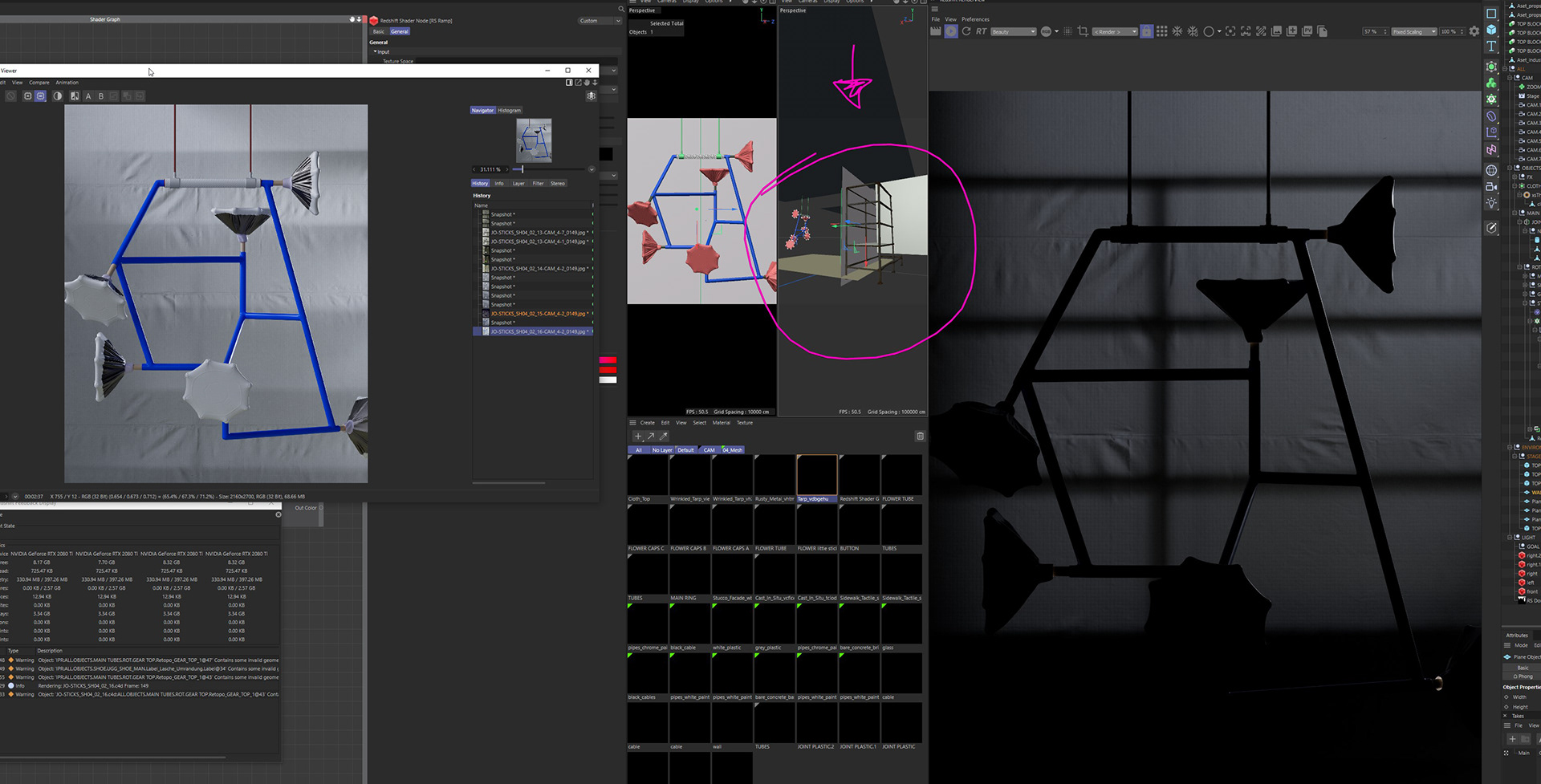This screenshot has height=784, width=1541.
Task: Select the Navigator tab in Viewer
Action: 482,111
